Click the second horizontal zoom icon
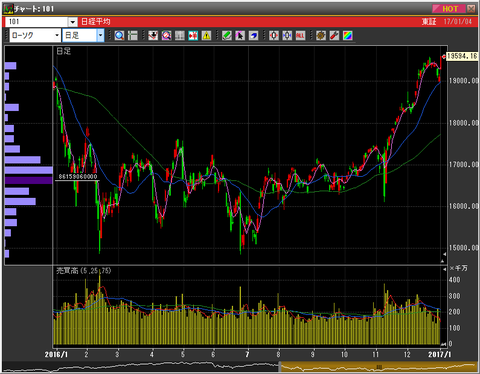This screenshot has width=480, height=374. [x=287, y=35]
